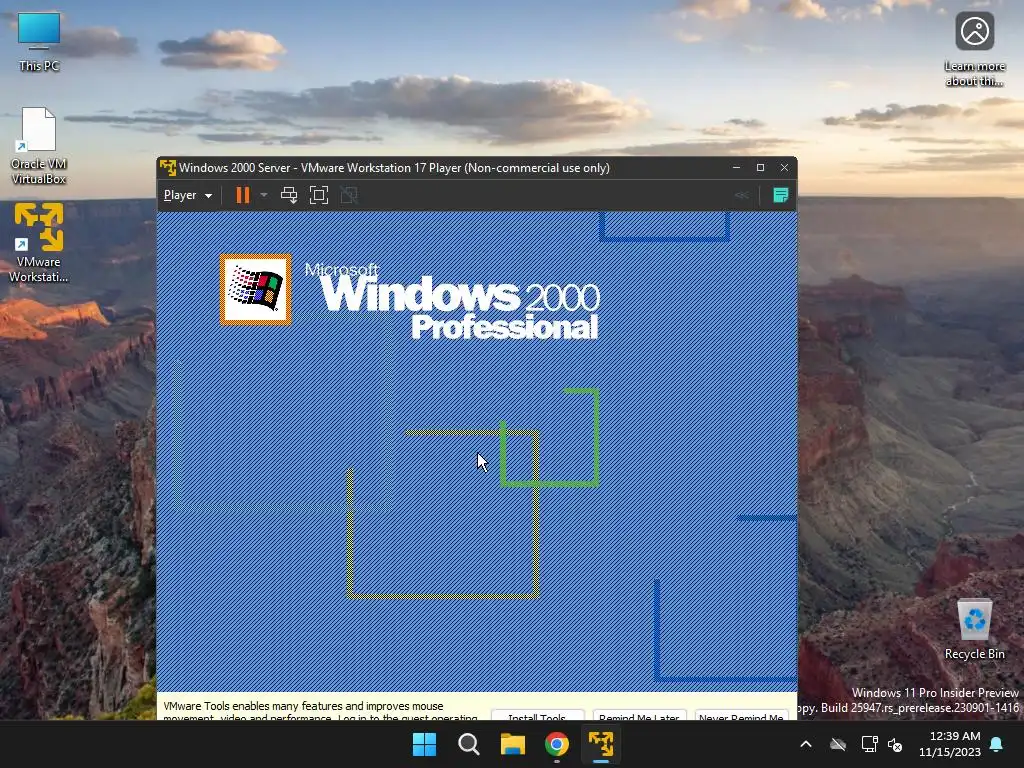Enter full screen mode in VMware Player
The image size is (1024, 768).
click(x=319, y=195)
